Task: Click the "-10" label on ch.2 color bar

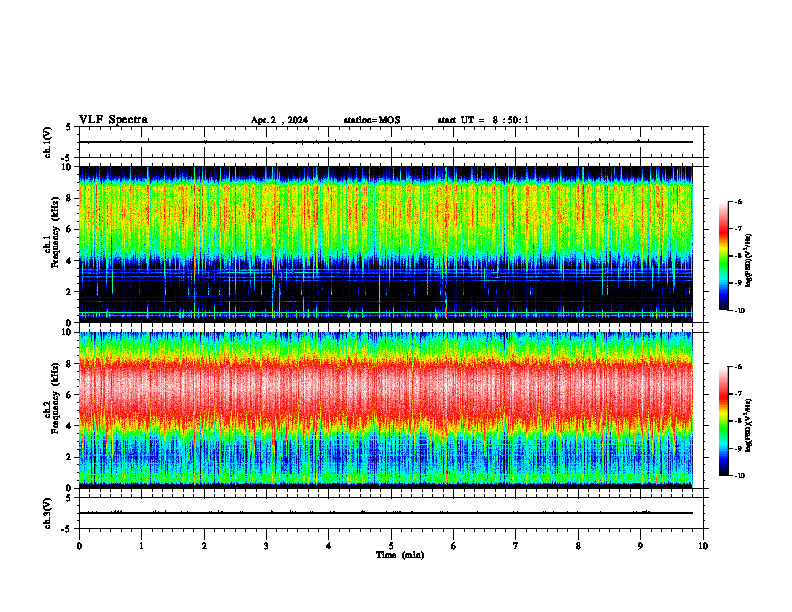Action: pyautogui.click(x=739, y=476)
